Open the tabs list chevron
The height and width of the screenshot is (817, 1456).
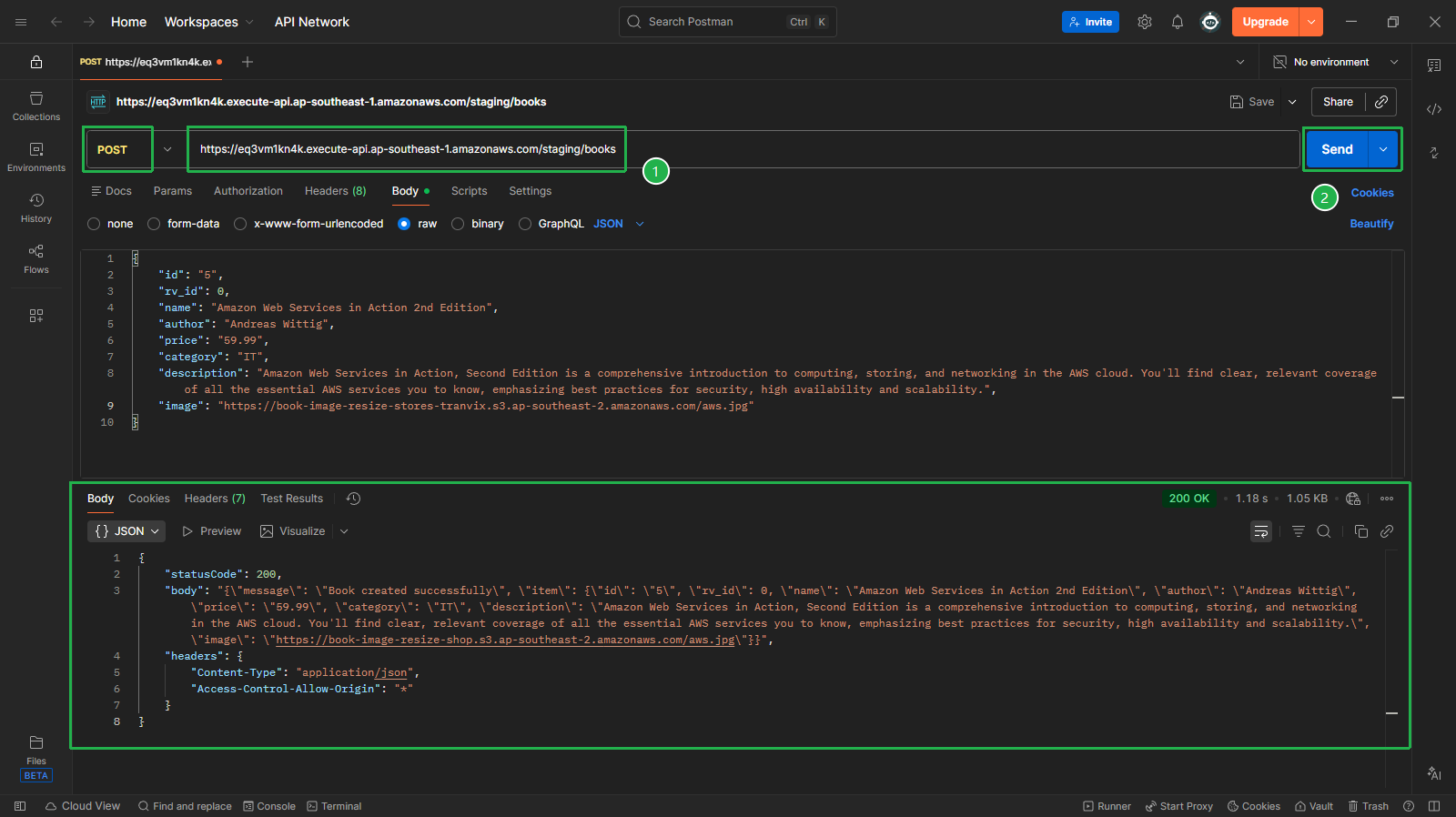1240,62
